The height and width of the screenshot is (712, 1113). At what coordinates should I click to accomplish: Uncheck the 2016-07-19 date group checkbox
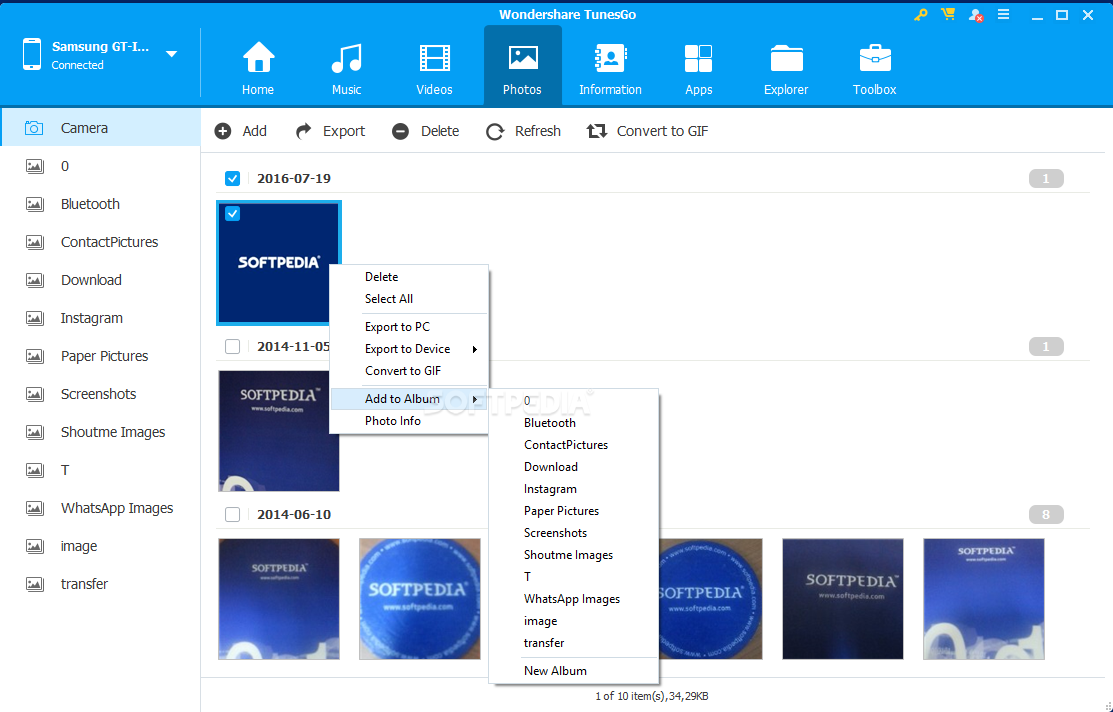tap(232, 178)
